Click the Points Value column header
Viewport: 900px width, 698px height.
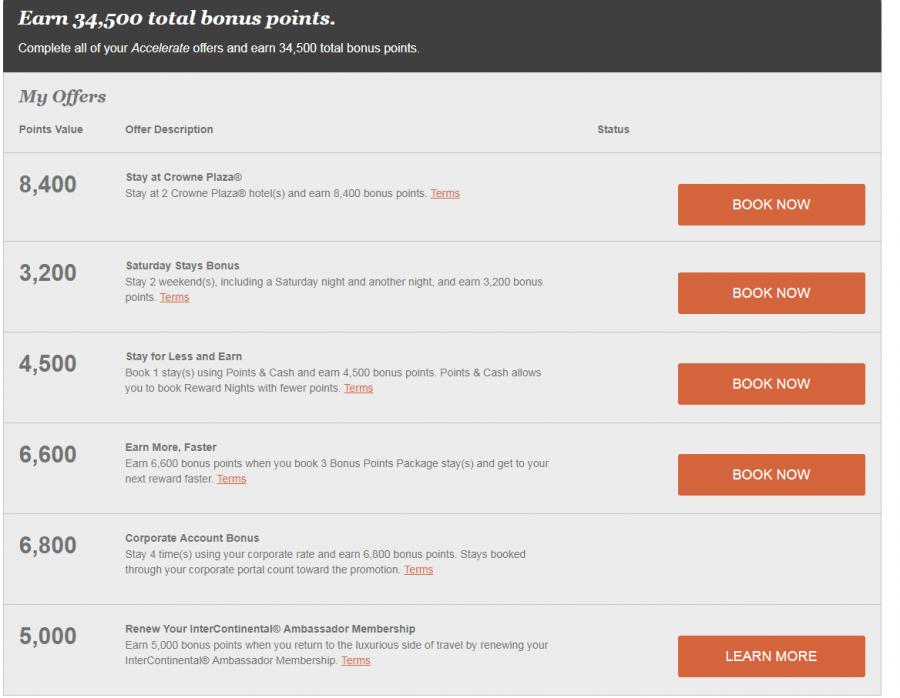tap(51, 130)
